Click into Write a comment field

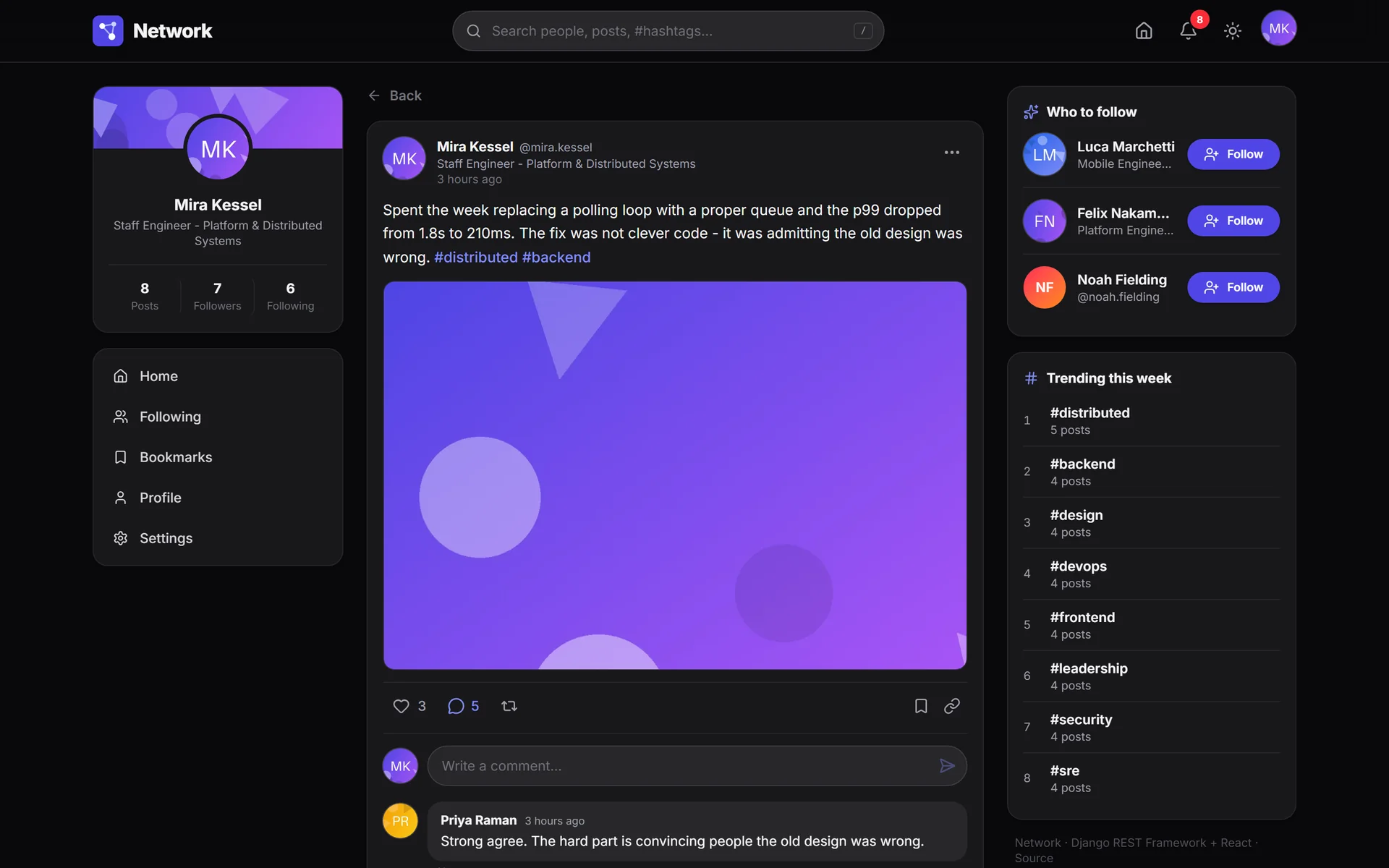697,766
